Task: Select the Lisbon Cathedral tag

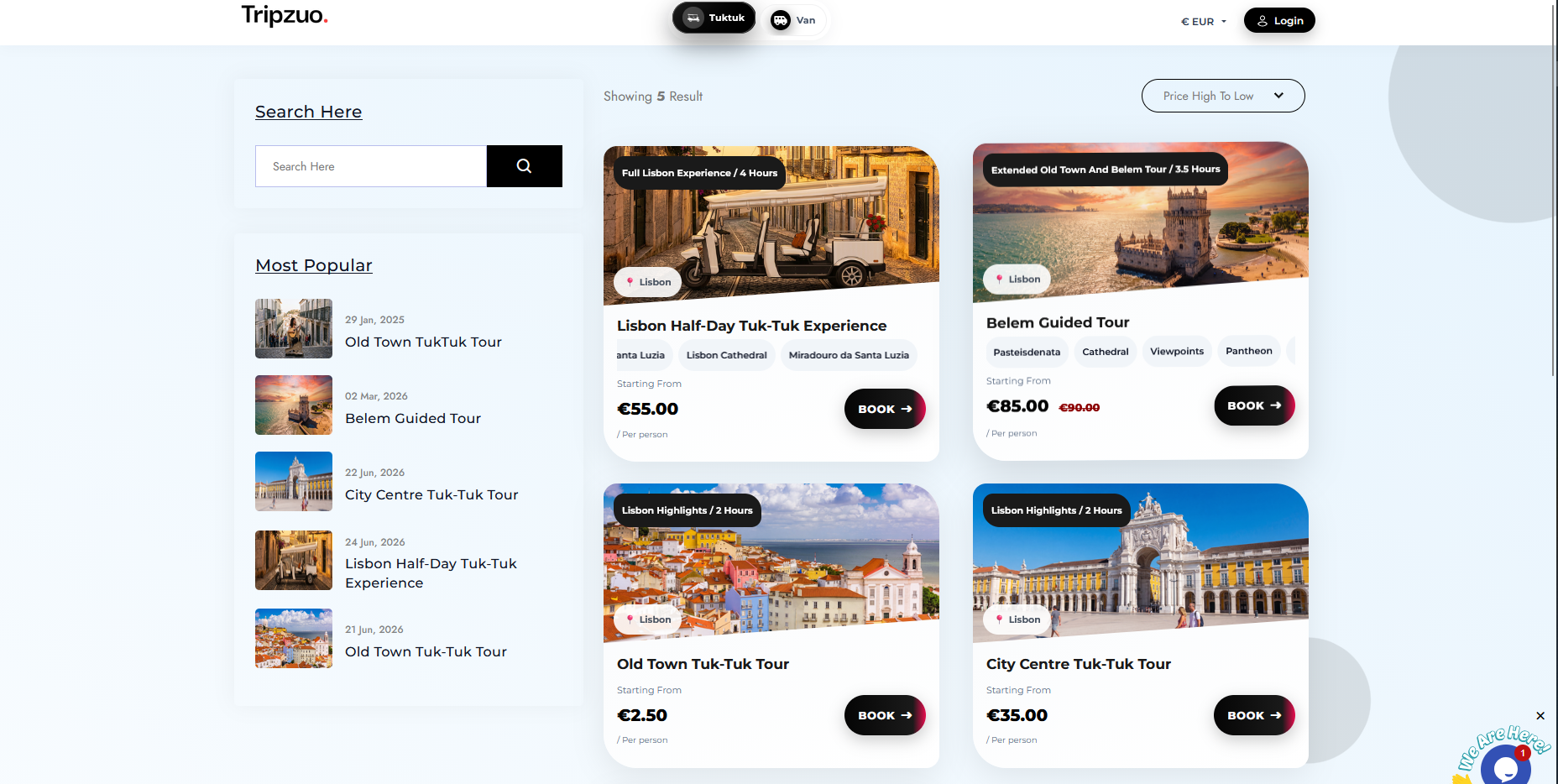Action: tap(726, 355)
